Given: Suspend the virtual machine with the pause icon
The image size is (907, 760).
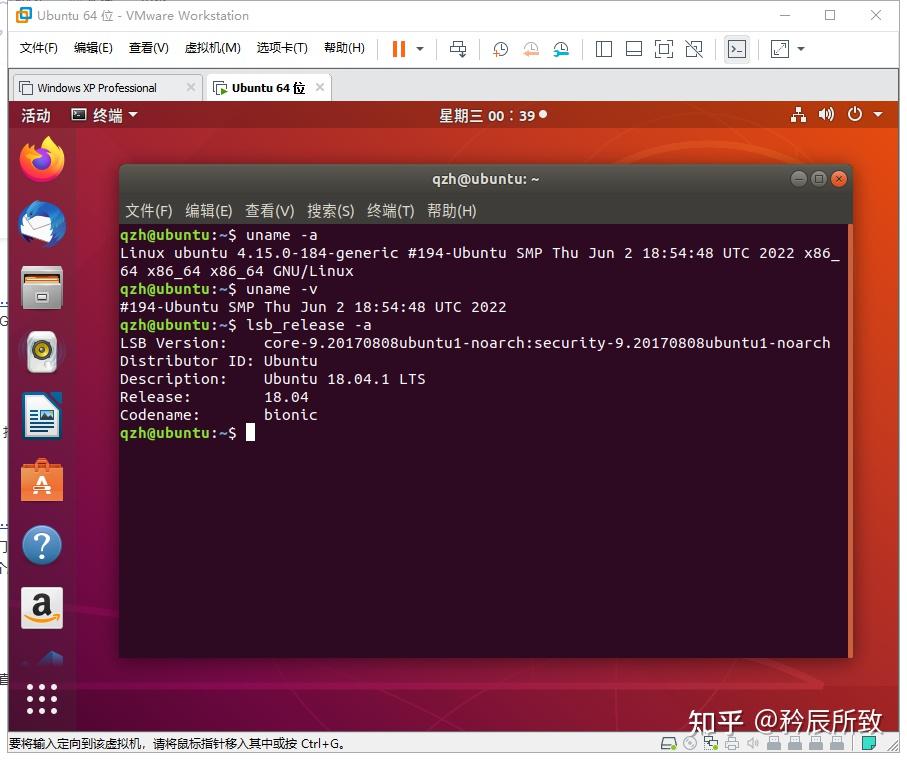Looking at the screenshot, I should click(x=397, y=48).
